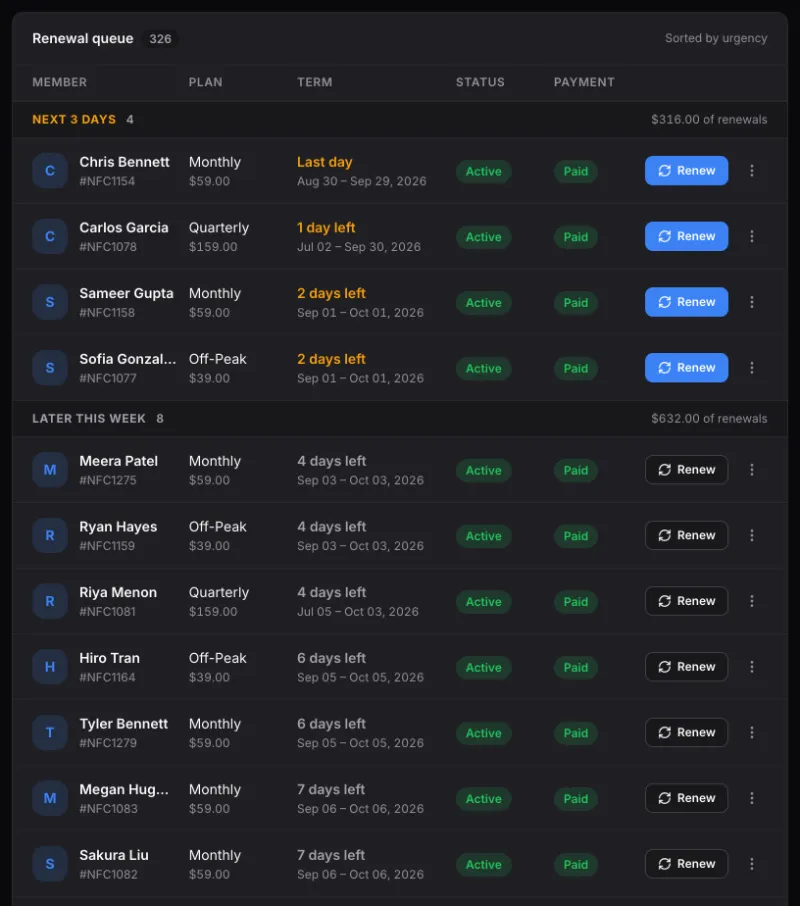The height and width of the screenshot is (906, 800).
Task: Click the 326 count badge beside Renewal queue
Action: pos(160,39)
